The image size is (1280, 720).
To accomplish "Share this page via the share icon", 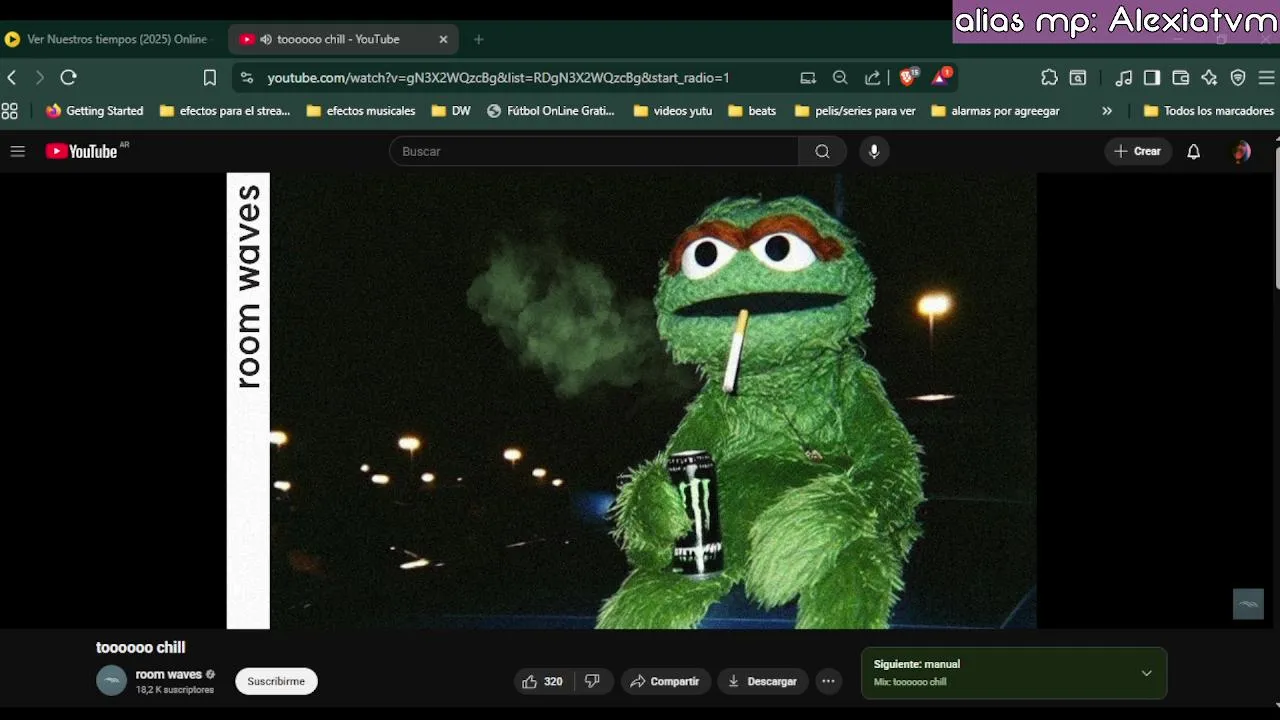I will 873,77.
